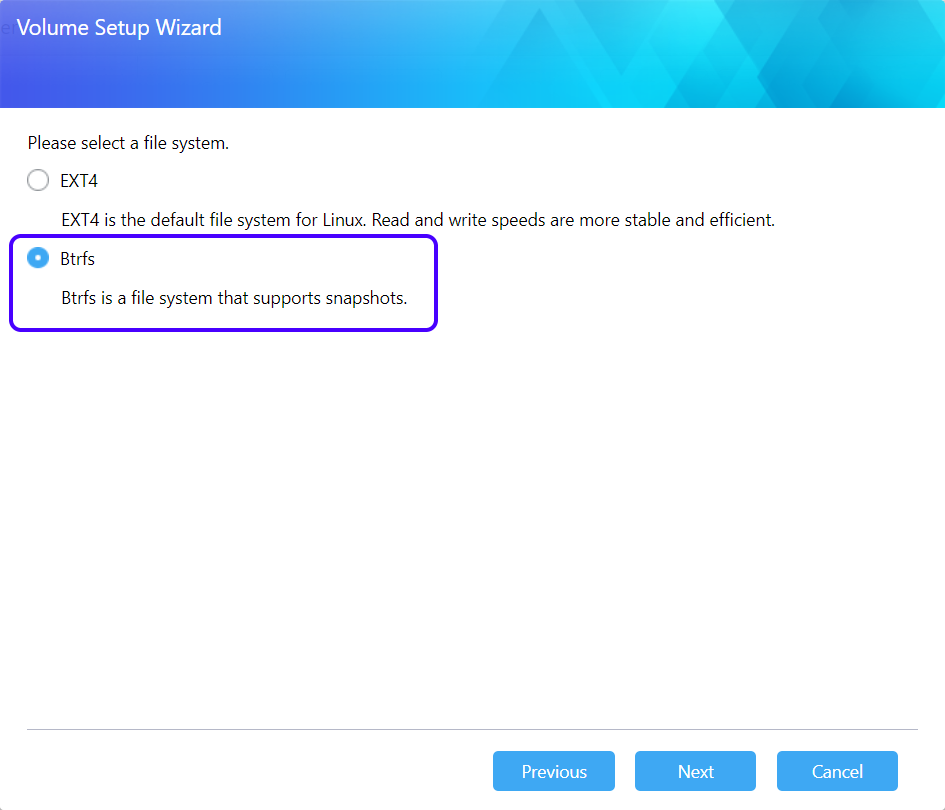Screen dimensions: 945x810
Task: Click the 'Please select a file system' prompt
Action: click(128, 143)
